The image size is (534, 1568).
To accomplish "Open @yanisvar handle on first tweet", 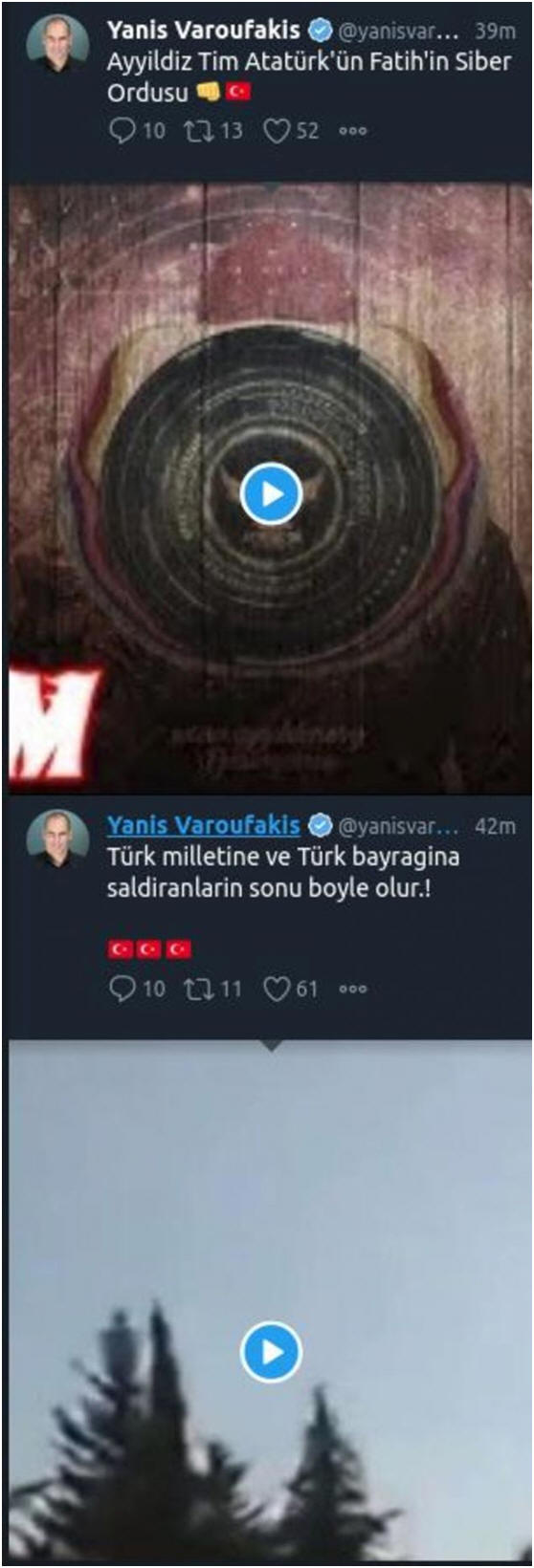I will coord(399,33).
